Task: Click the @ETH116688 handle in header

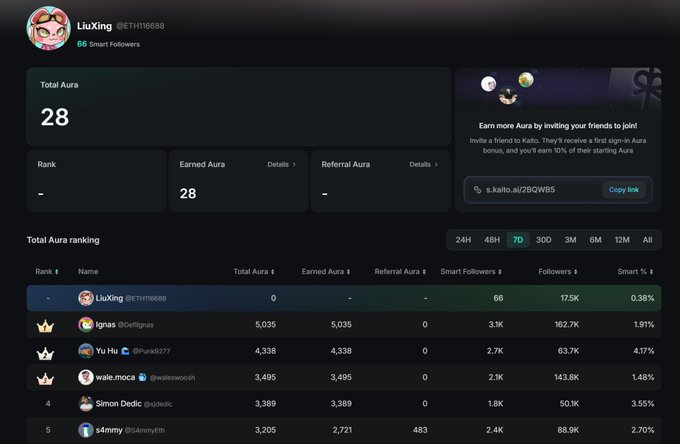Action: (140, 26)
